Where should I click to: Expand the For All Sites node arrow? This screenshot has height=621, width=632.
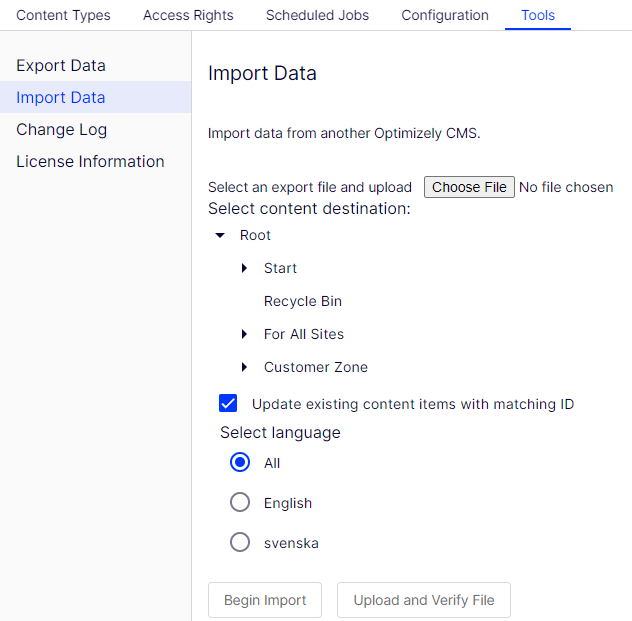244,334
